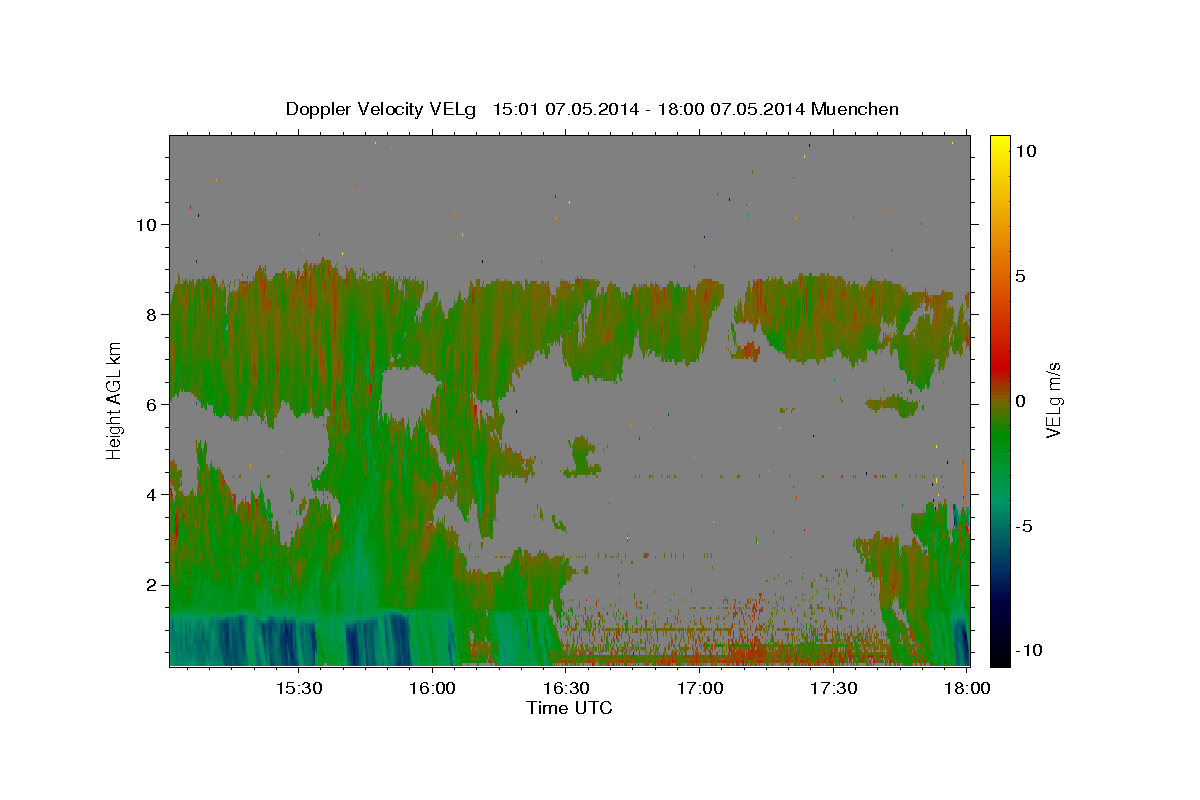The height and width of the screenshot is (800, 1200).
Task: Click the 17:00 time tick label
Action: click(700, 689)
